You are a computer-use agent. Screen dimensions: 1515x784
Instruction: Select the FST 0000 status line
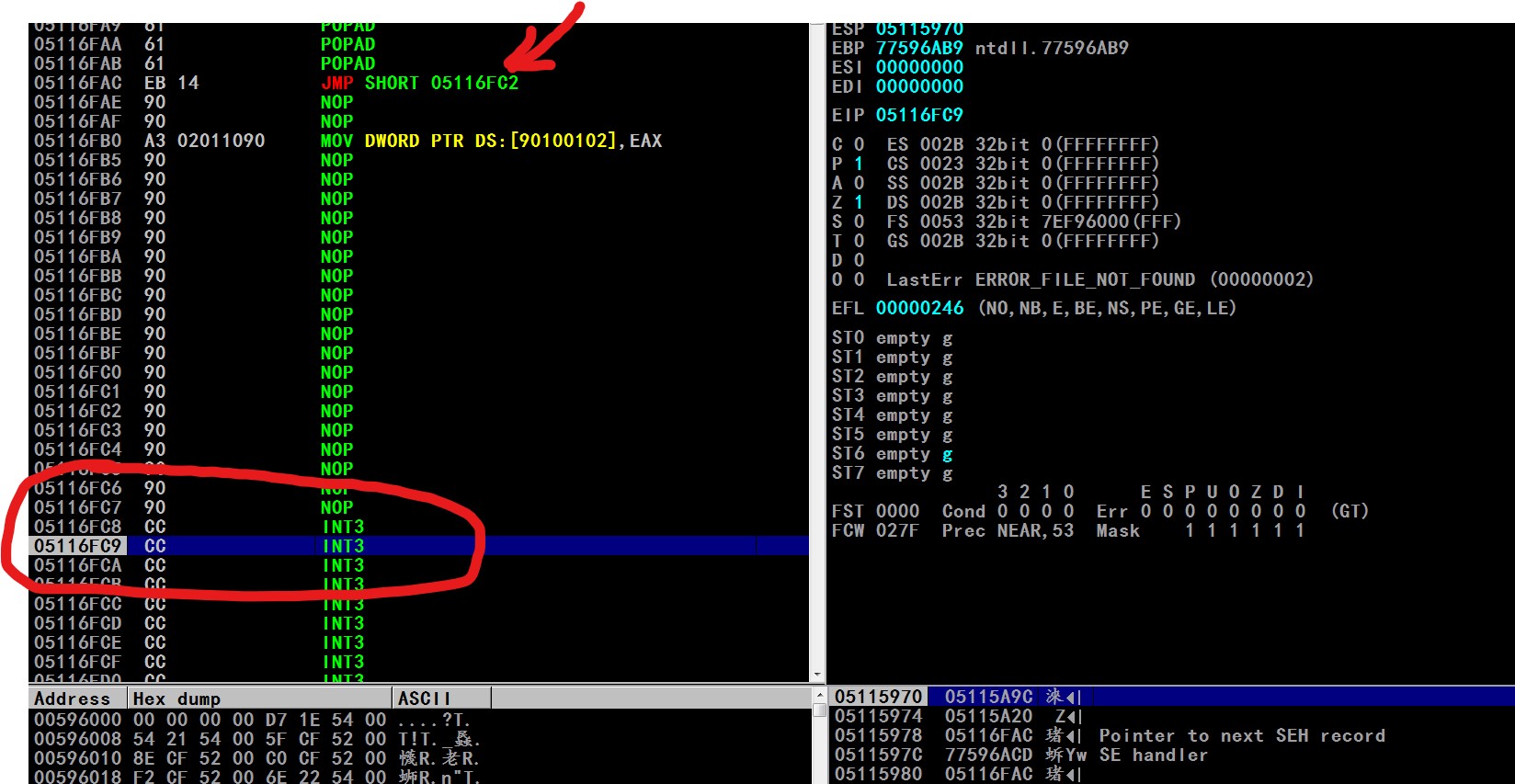pyautogui.click(x=1099, y=511)
